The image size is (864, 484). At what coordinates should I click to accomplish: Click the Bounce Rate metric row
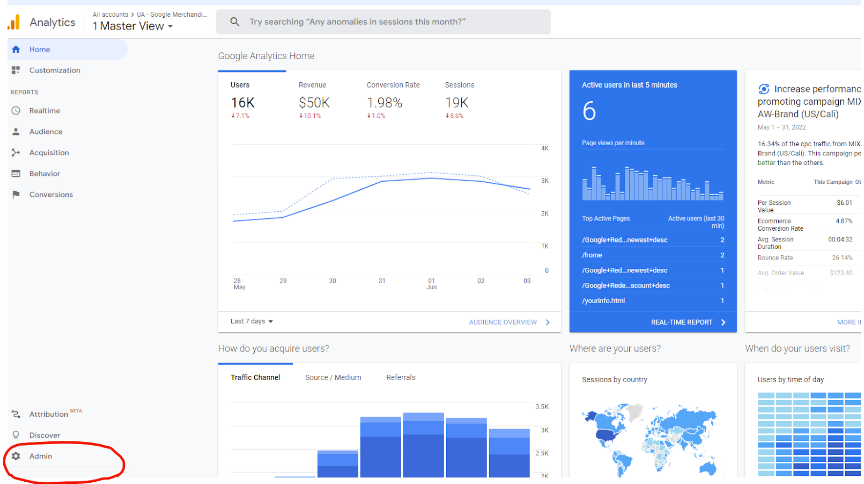pos(805,257)
